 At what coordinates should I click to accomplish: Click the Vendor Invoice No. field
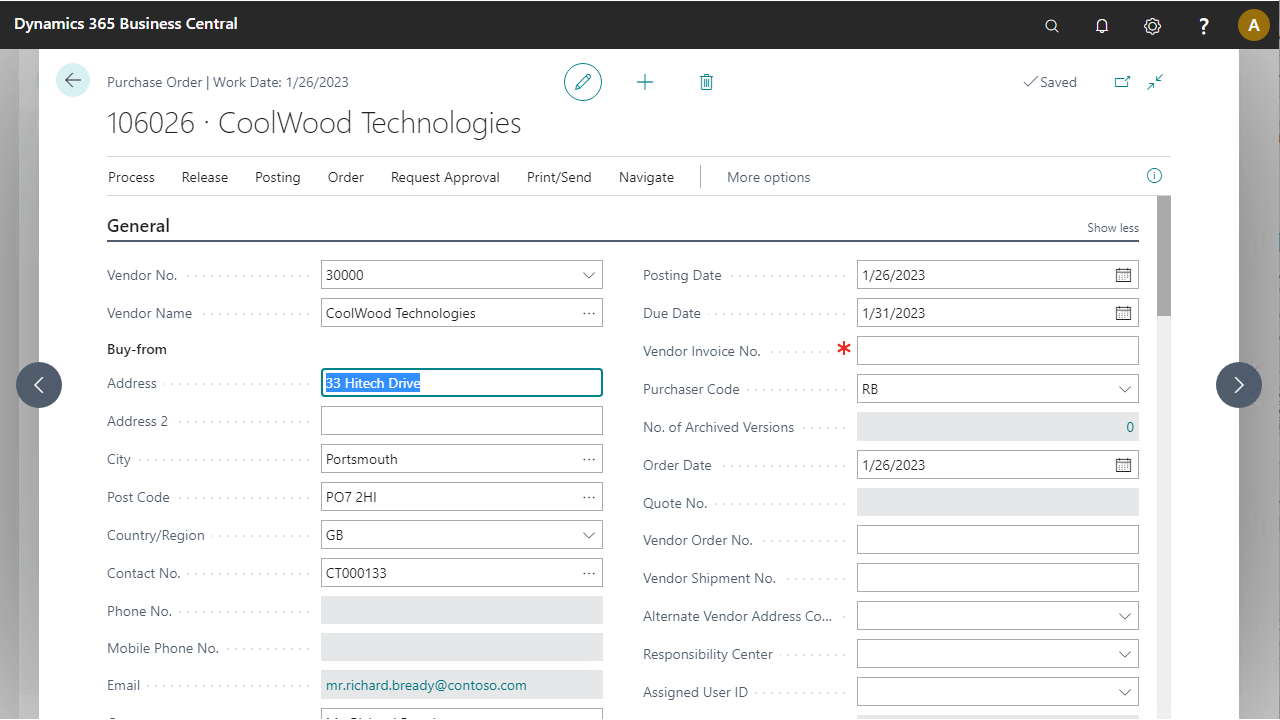coord(998,351)
